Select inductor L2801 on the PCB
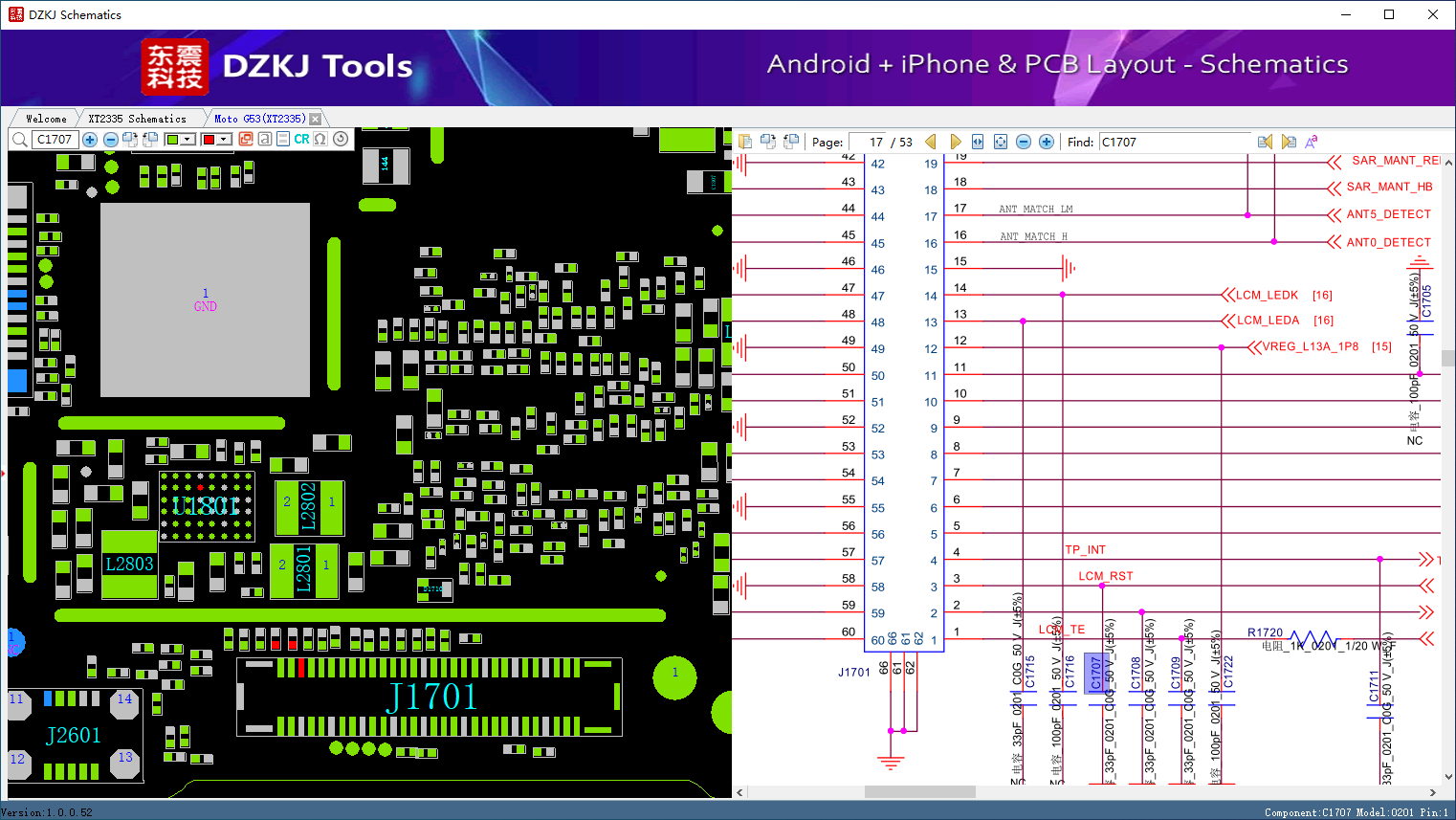Image resolution: width=1456 pixels, height=820 pixels. point(304,569)
